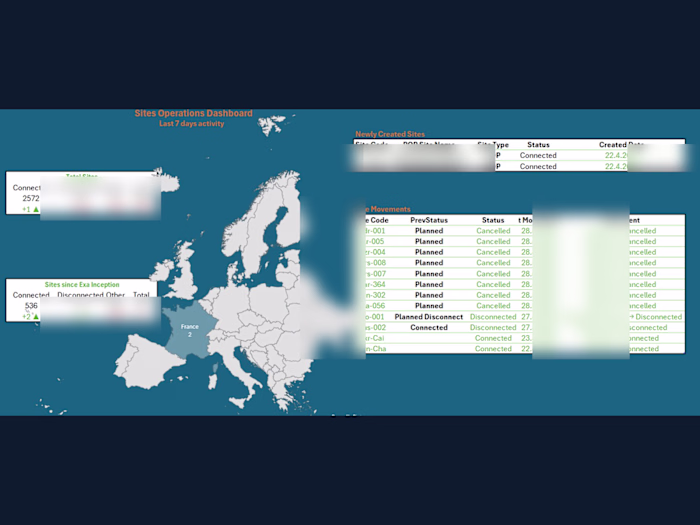The height and width of the screenshot is (525, 700).
Task: Click the 'Status' header in Movements table
Action: [493, 220]
